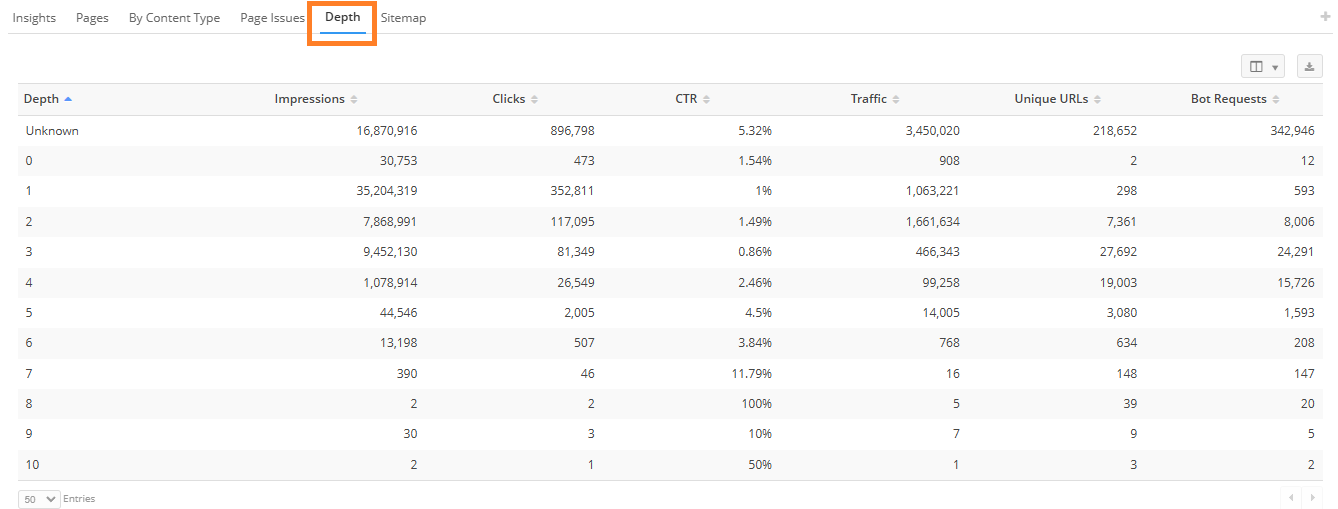
Task: Click the download export icon
Action: [x=1309, y=67]
